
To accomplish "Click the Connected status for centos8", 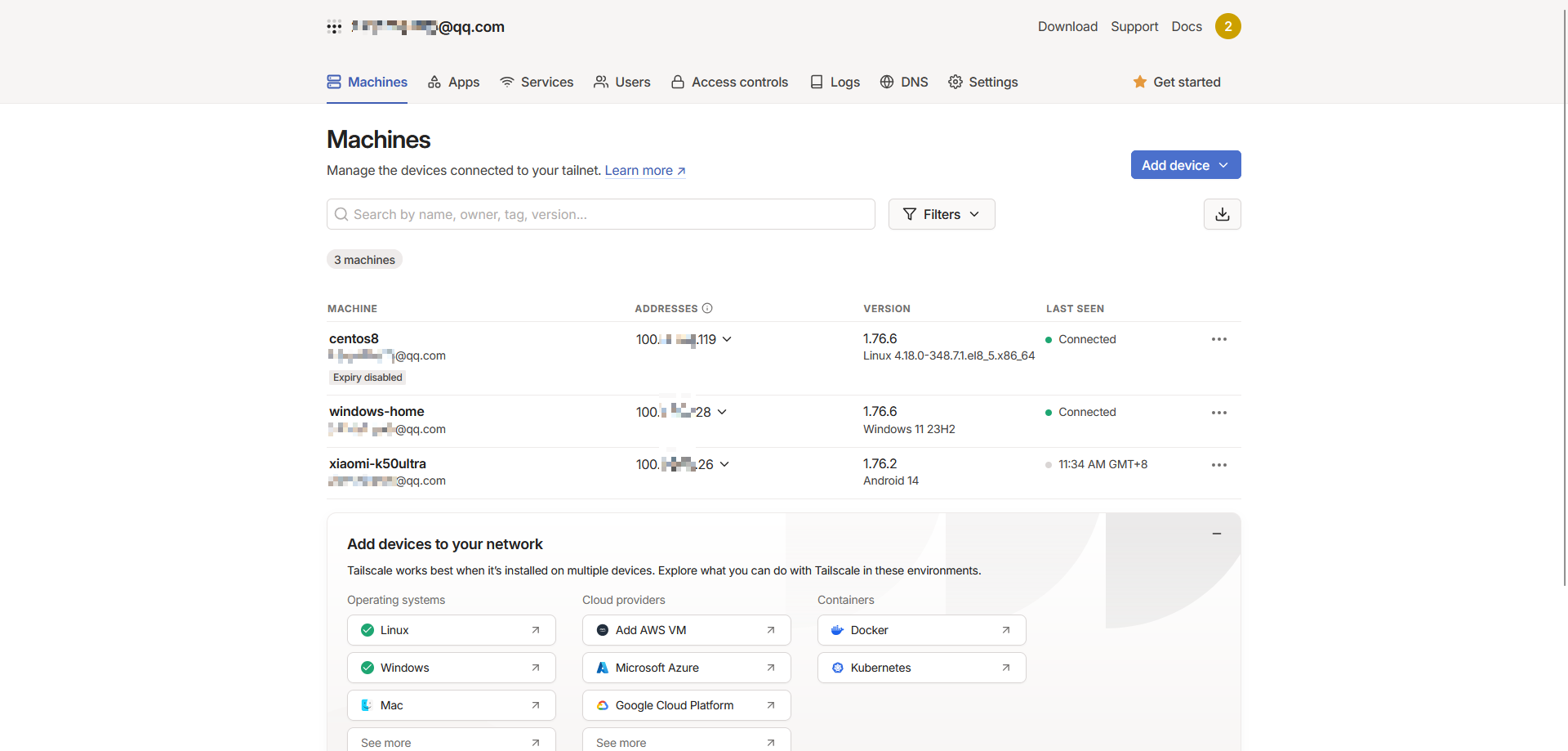I will (x=1080, y=339).
